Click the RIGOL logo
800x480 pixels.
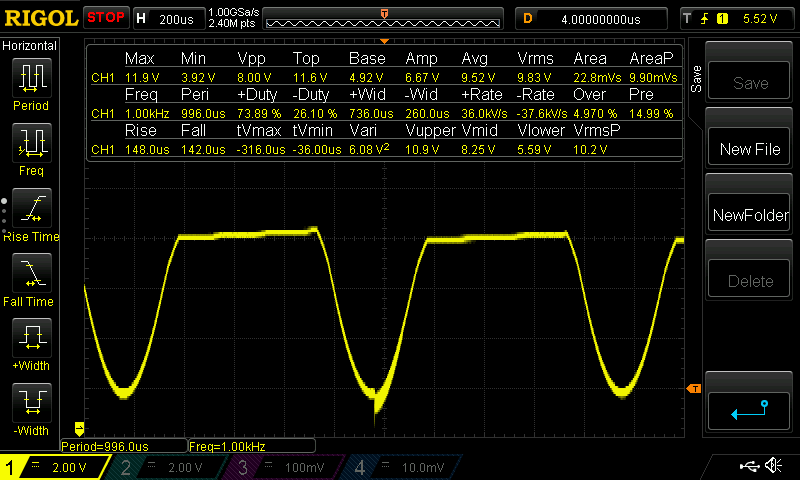coord(41,19)
